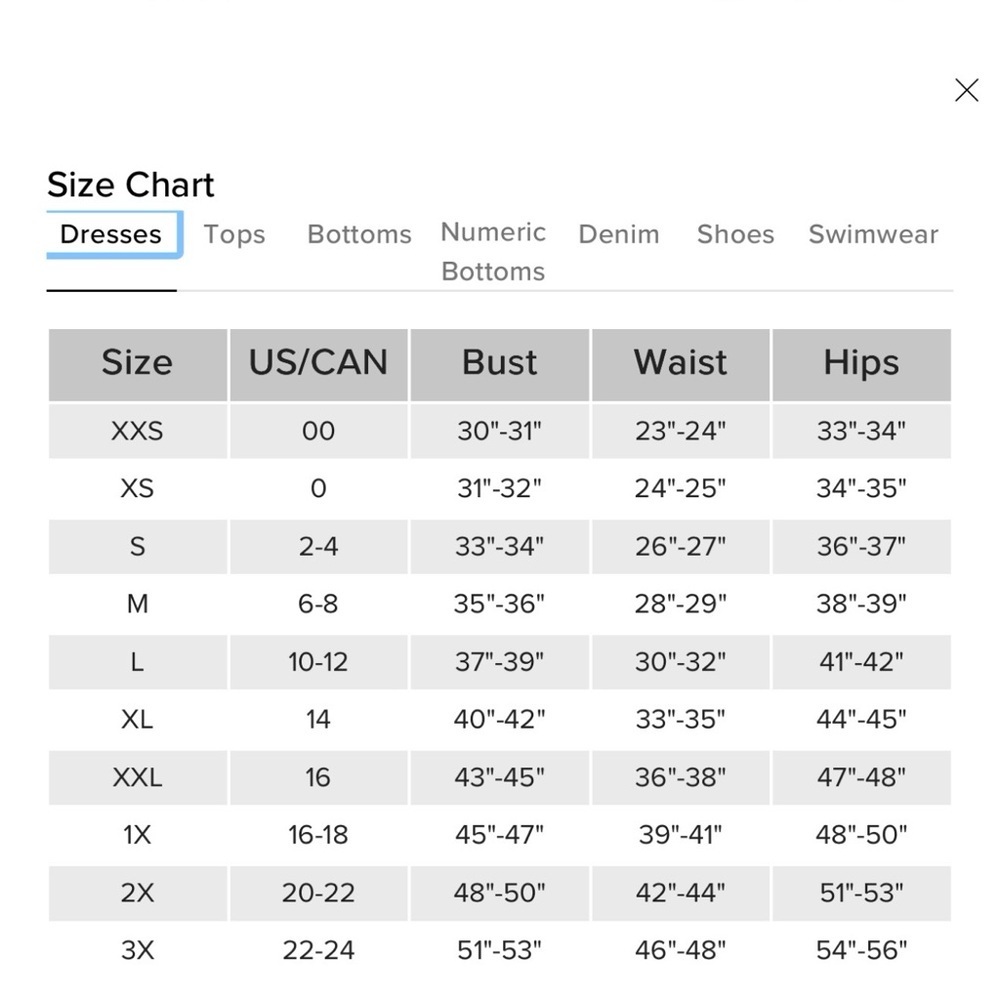Switch to the Tops tab
The height and width of the screenshot is (1000, 1000).
point(234,234)
